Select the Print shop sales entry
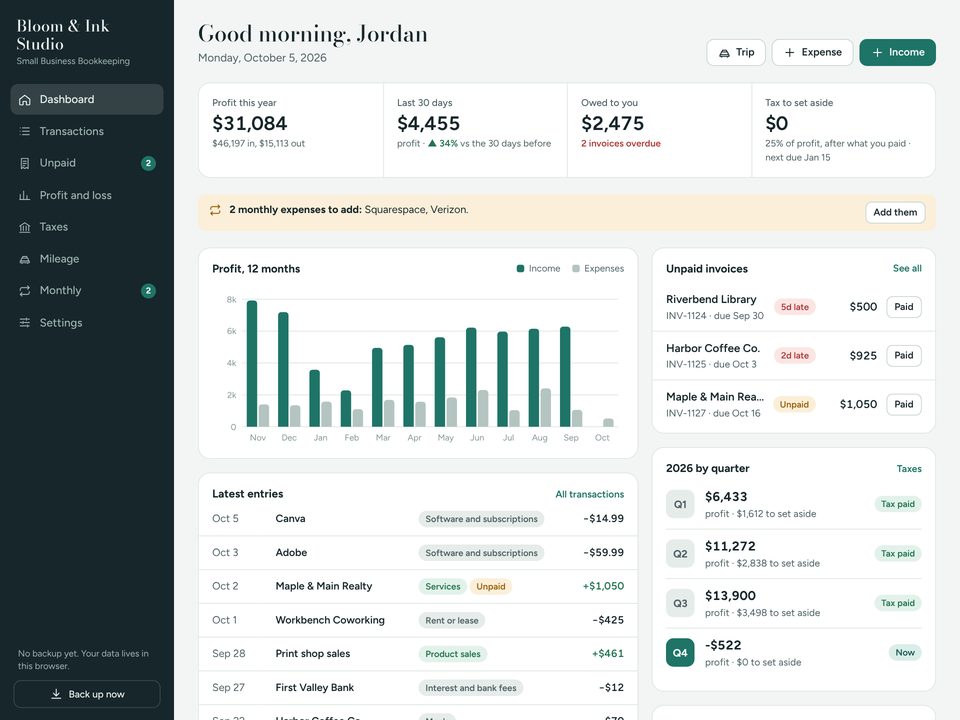The image size is (960, 720). click(x=418, y=654)
